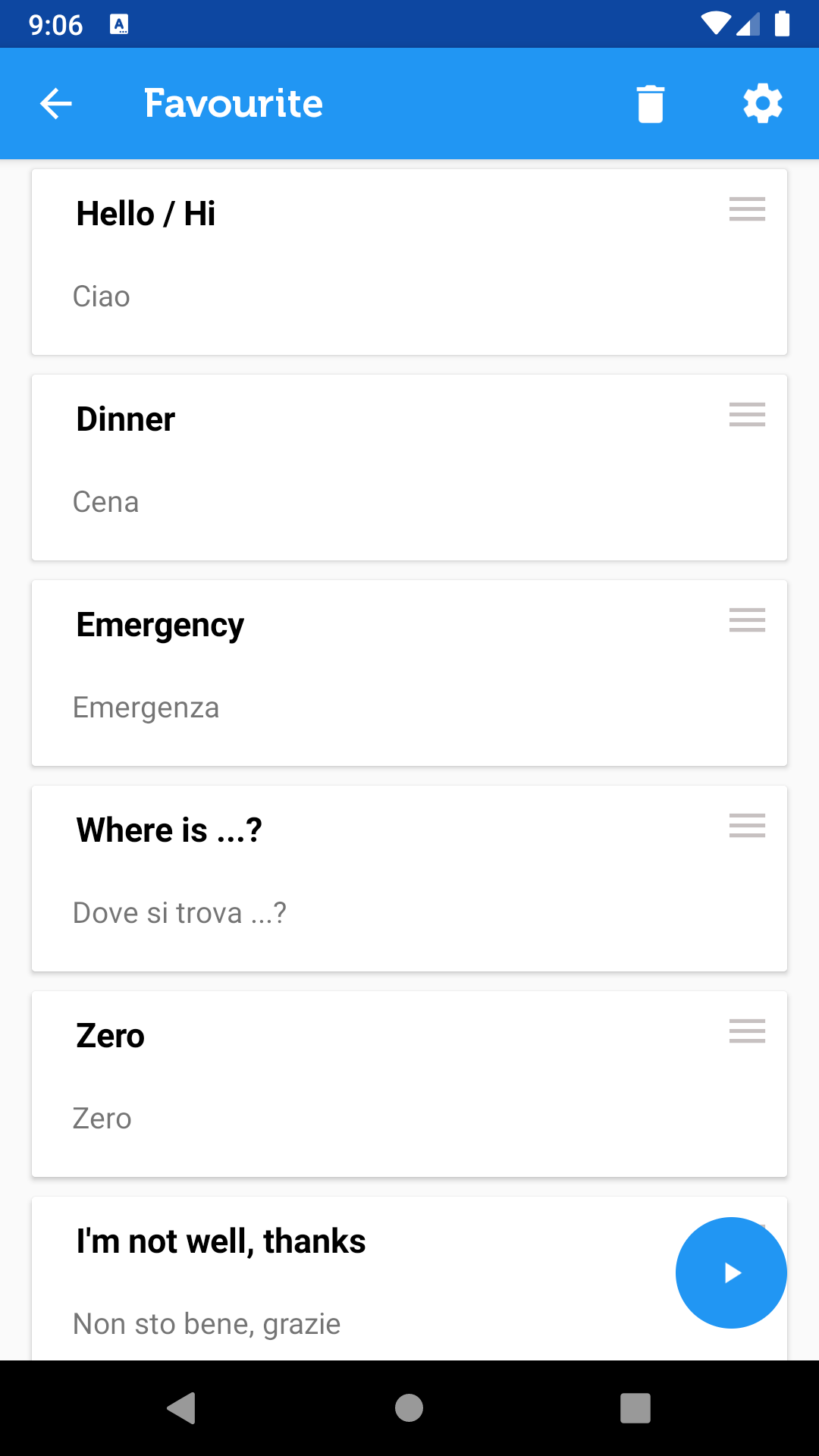This screenshot has width=819, height=1456.
Task: Select I'm not well, thanks phrase
Action: (221, 1241)
